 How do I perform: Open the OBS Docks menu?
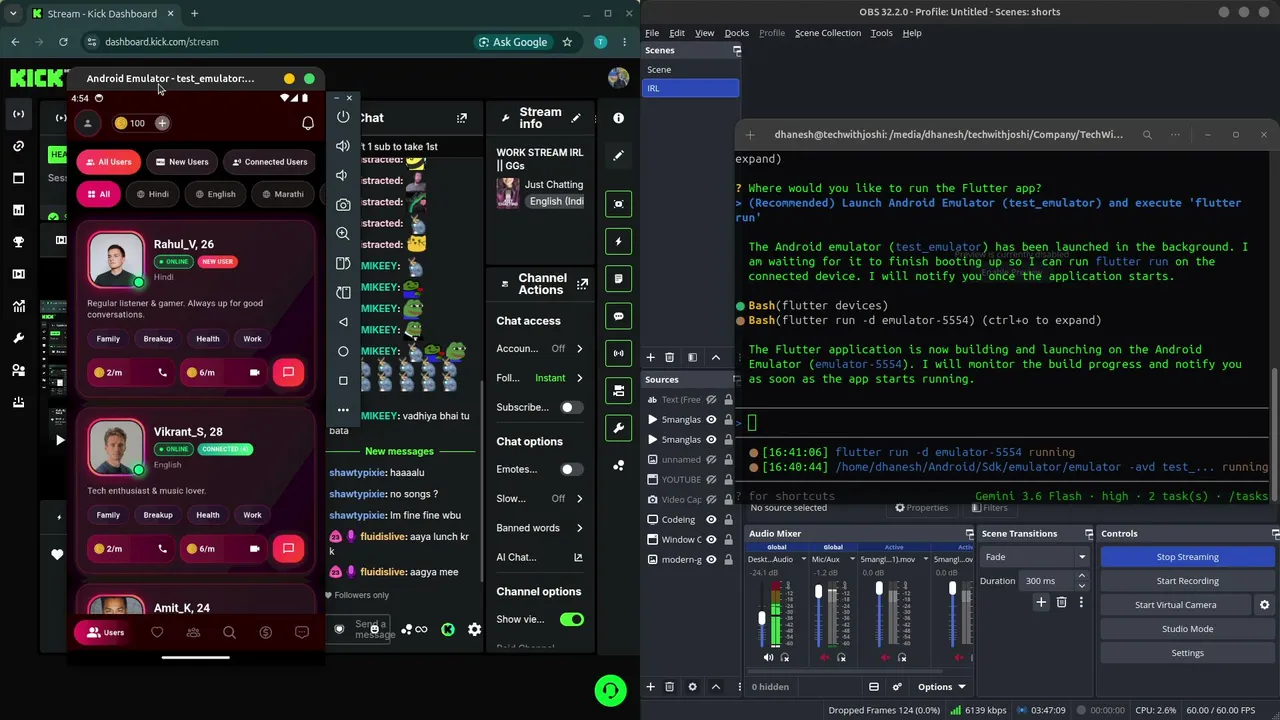tap(737, 33)
